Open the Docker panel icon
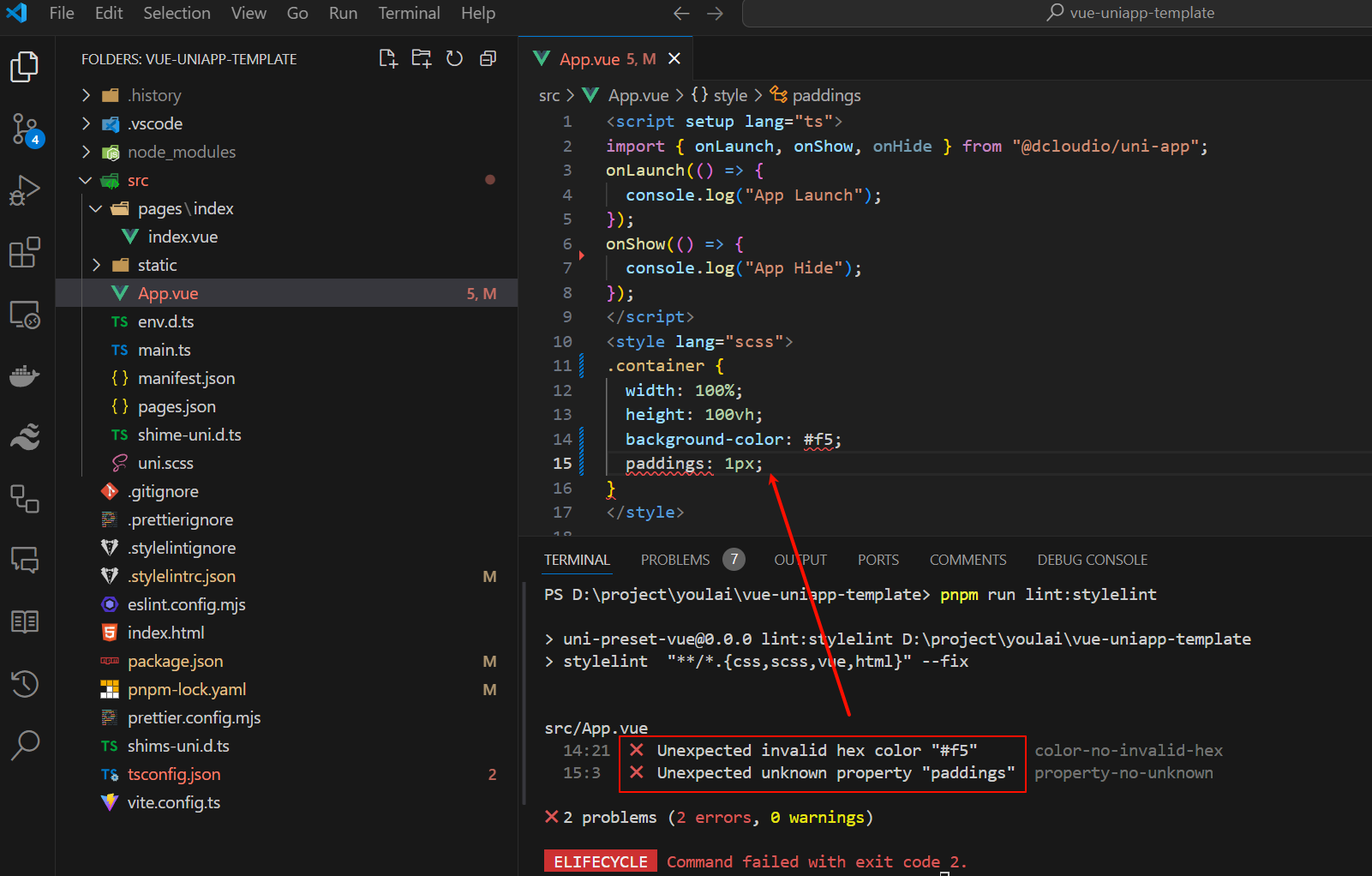Image resolution: width=1372 pixels, height=876 pixels. [x=25, y=375]
